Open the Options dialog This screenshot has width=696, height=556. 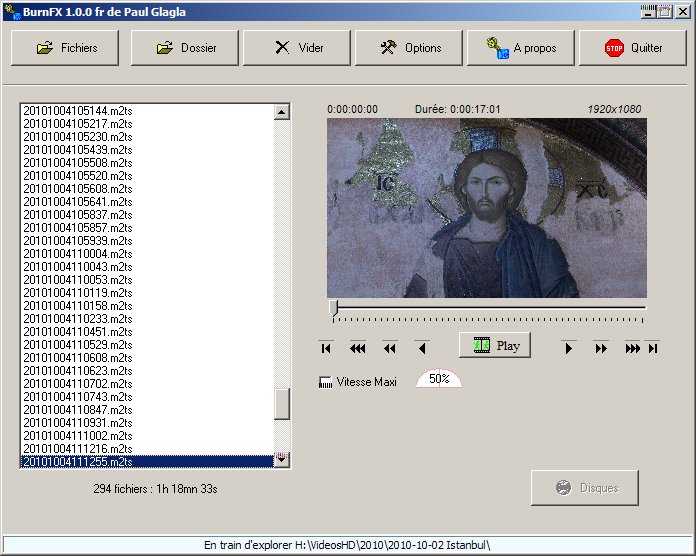click(x=409, y=48)
